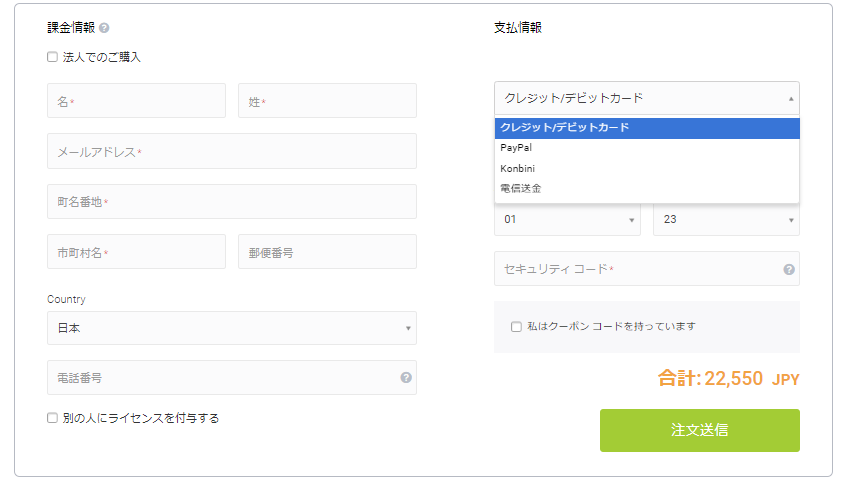This screenshot has width=844, height=487.
Task: Open the Country dropdown showing 日本
Action: [x=231, y=328]
